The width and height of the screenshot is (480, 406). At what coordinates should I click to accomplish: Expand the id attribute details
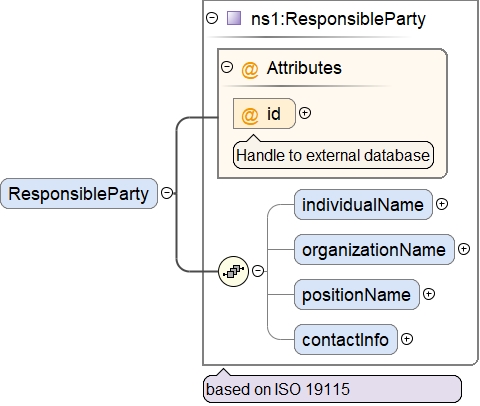pyautogui.click(x=305, y=113)
